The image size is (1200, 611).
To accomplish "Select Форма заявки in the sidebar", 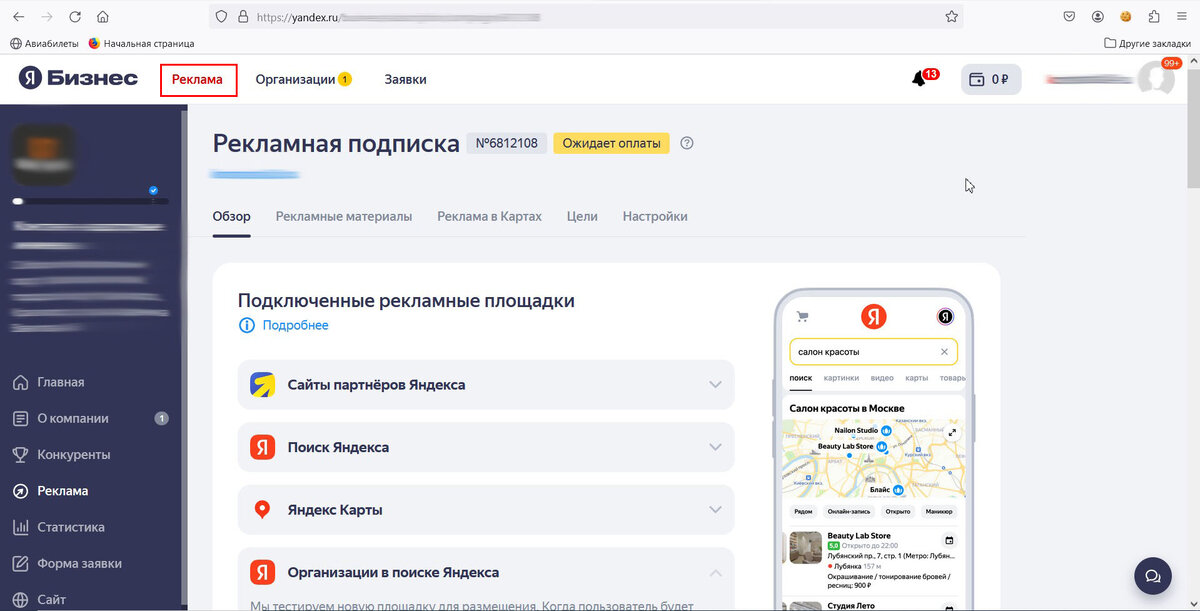I will [76, 563].
